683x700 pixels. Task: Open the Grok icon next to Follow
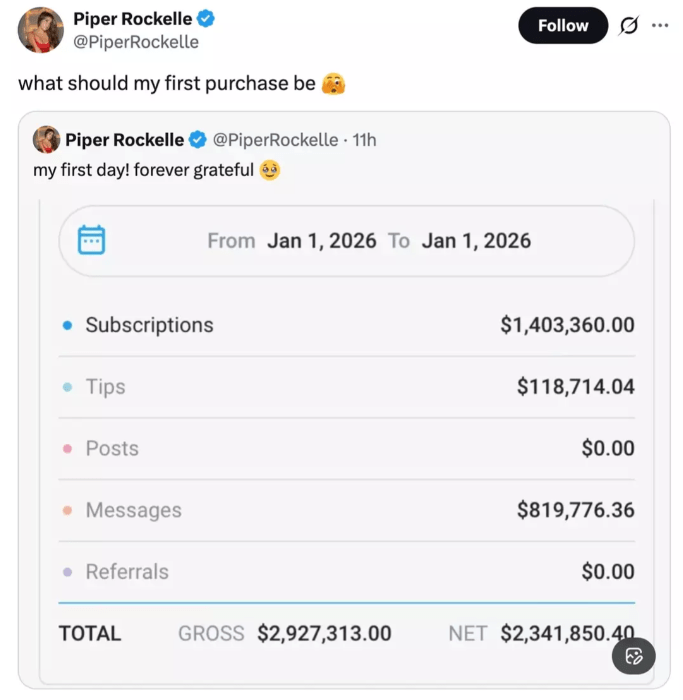coord(629,26)
